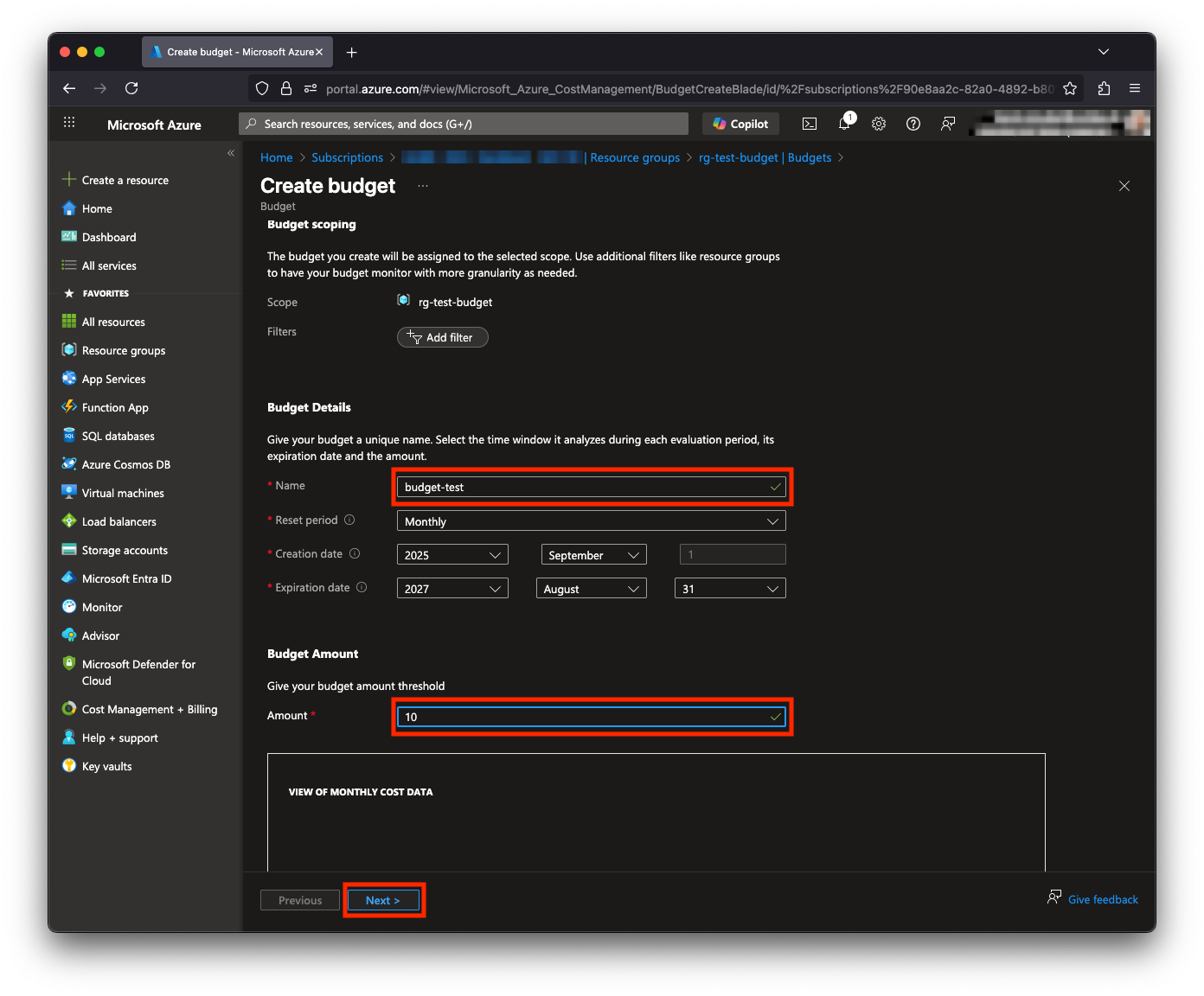Open the creation year 2025 dropdown
Viewport: 1204px width, 996px height.
click(451, 554)
